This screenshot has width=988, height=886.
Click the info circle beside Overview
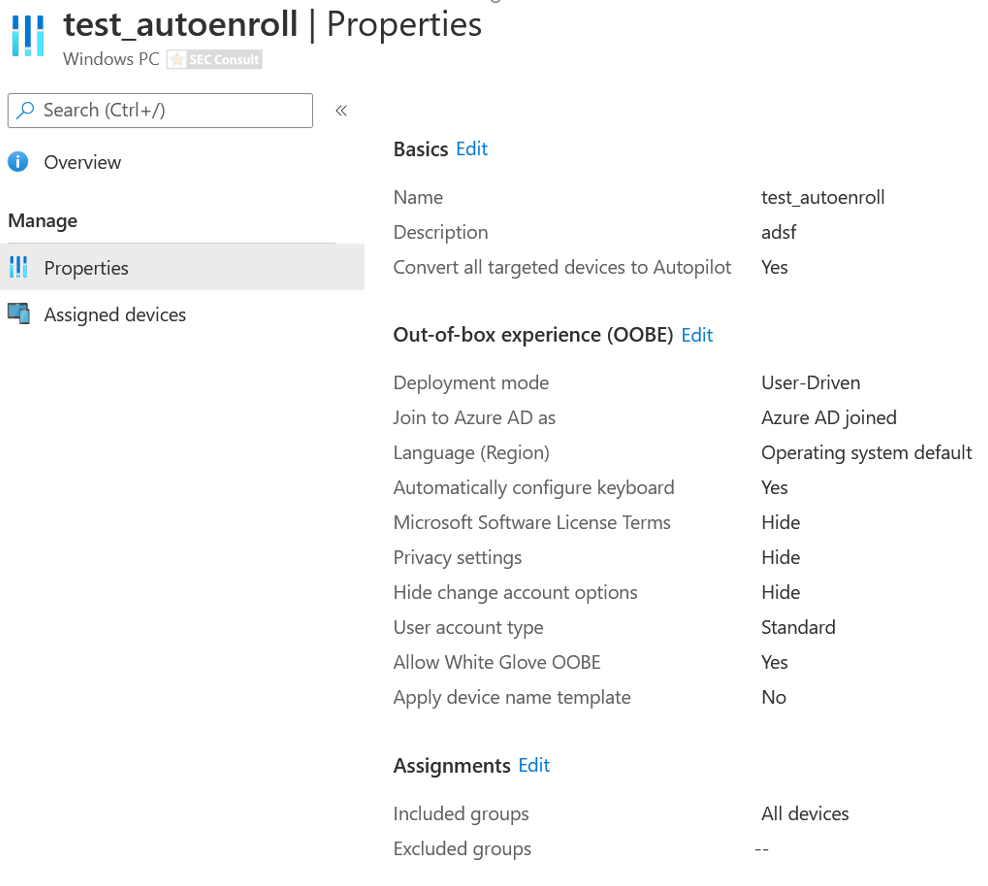click(x=16, y=162)
